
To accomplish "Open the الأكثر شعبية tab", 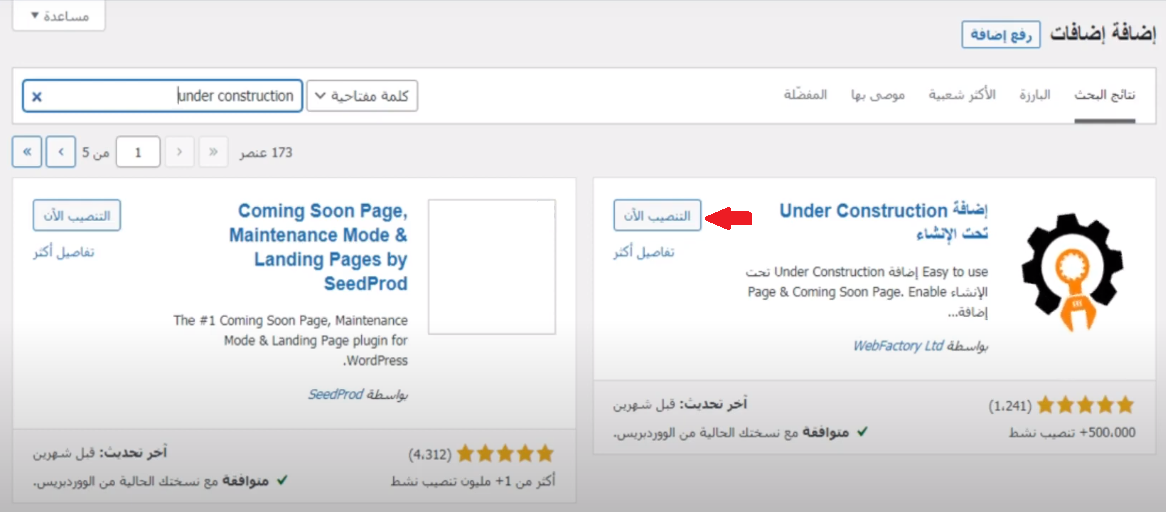I will tap(962, 95).
